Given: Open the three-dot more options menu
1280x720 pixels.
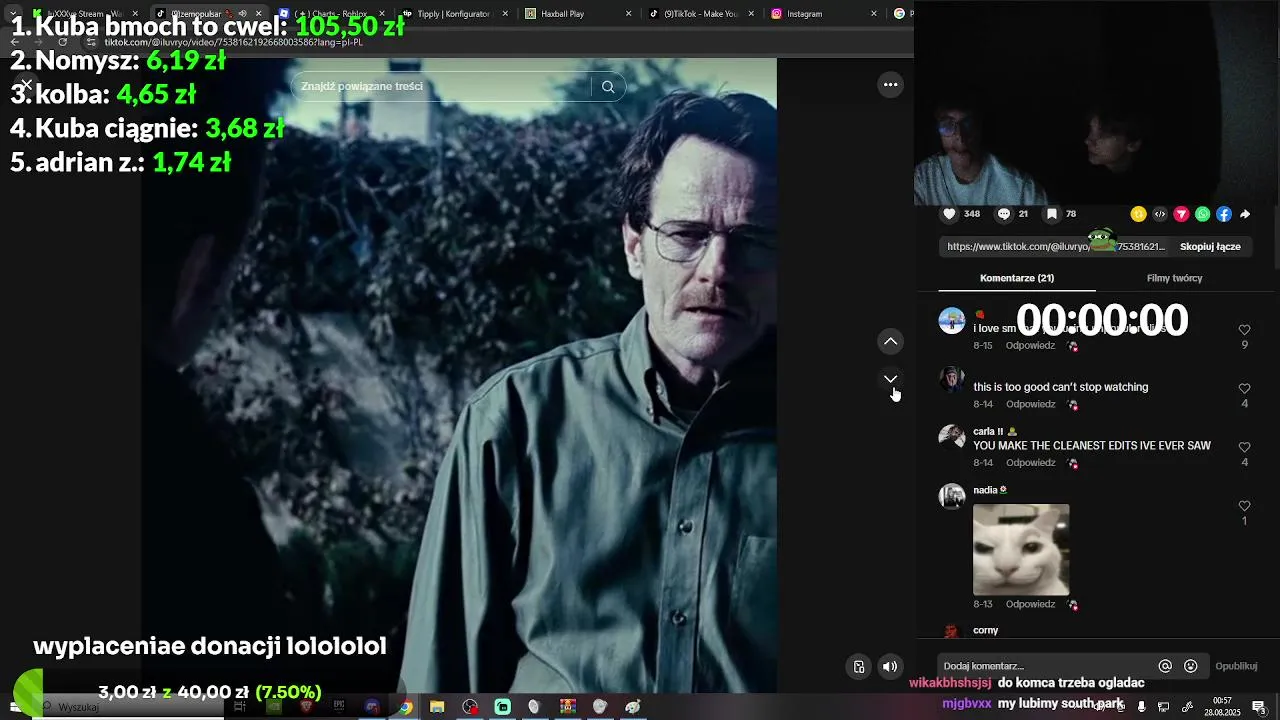Looking at the screenshot, I should 890,85.
